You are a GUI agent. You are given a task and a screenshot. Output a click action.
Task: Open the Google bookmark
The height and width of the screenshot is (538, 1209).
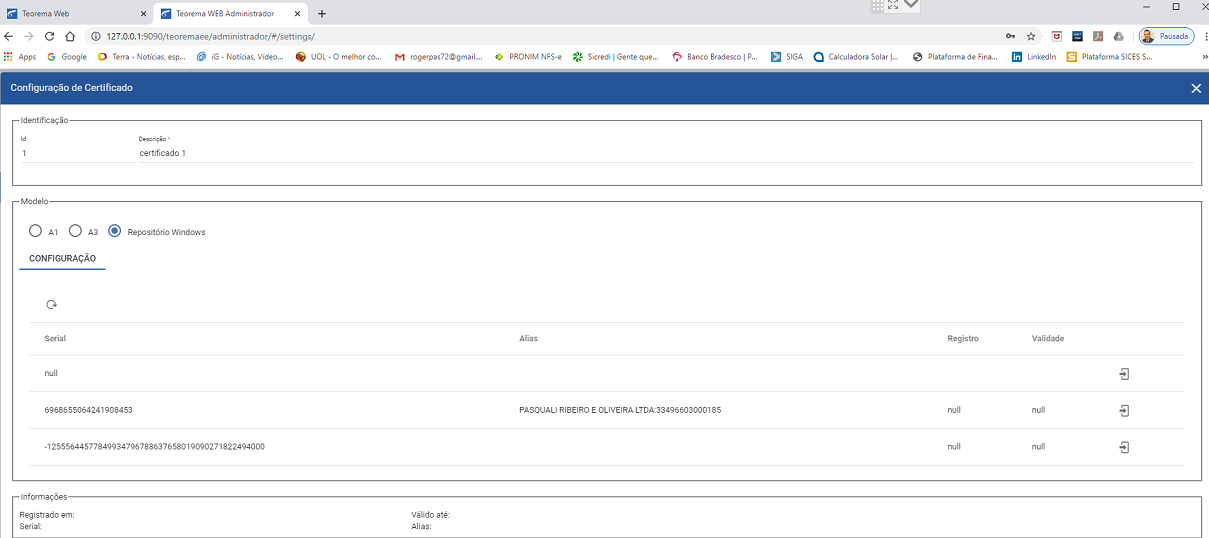click(67, 57)
